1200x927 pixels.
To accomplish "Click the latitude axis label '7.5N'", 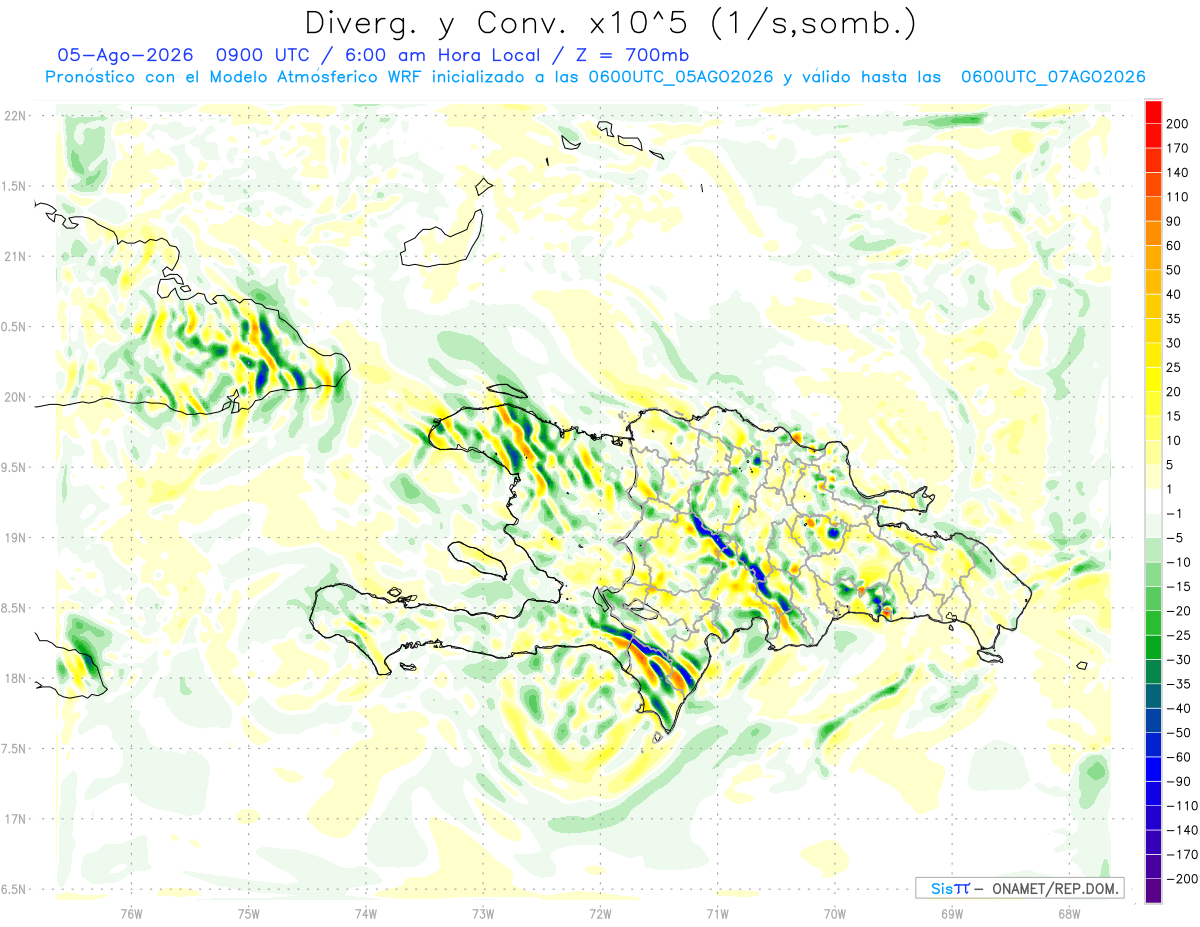I will coord(14,750).
